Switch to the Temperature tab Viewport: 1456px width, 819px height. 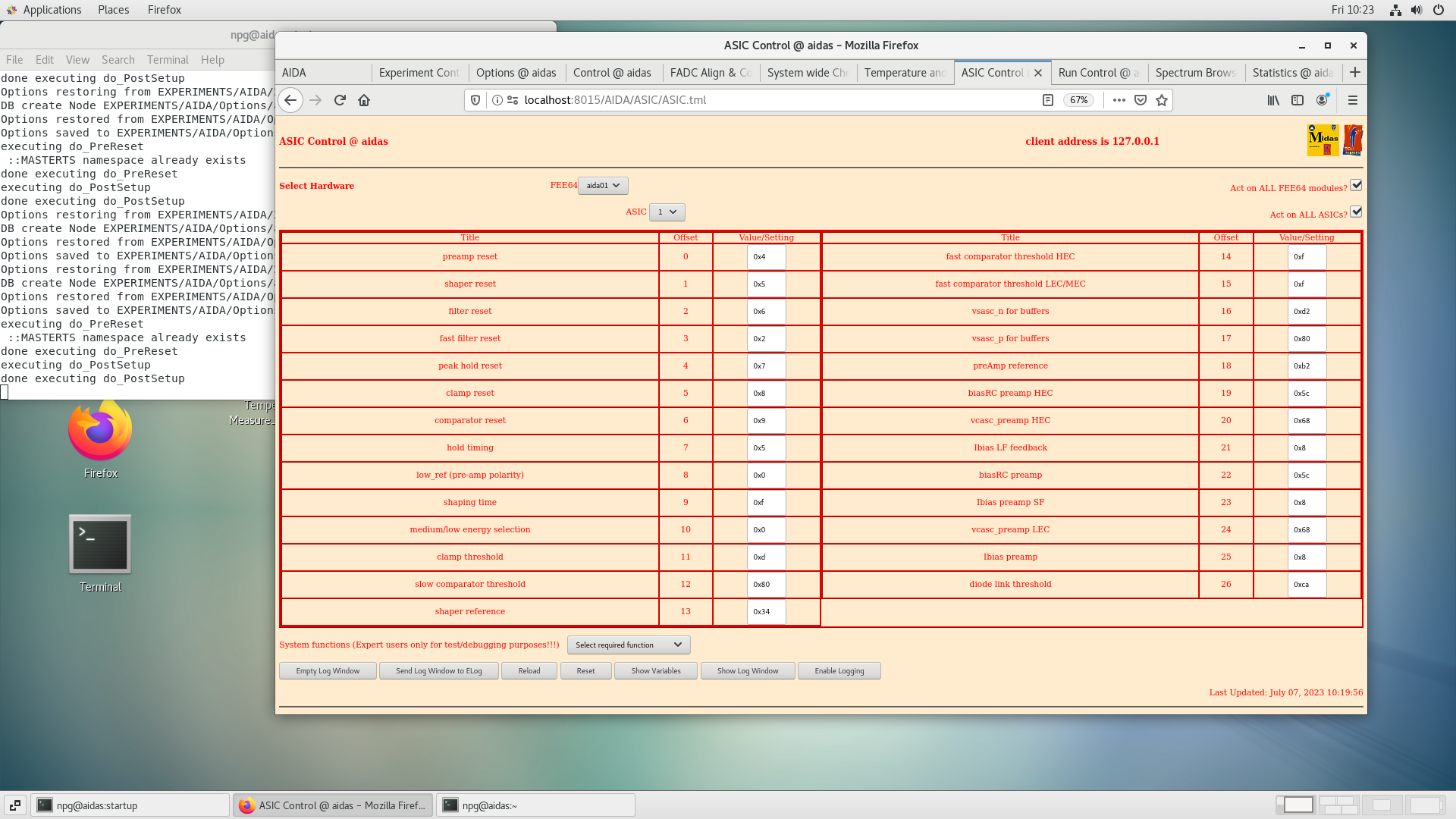(904, 73)
